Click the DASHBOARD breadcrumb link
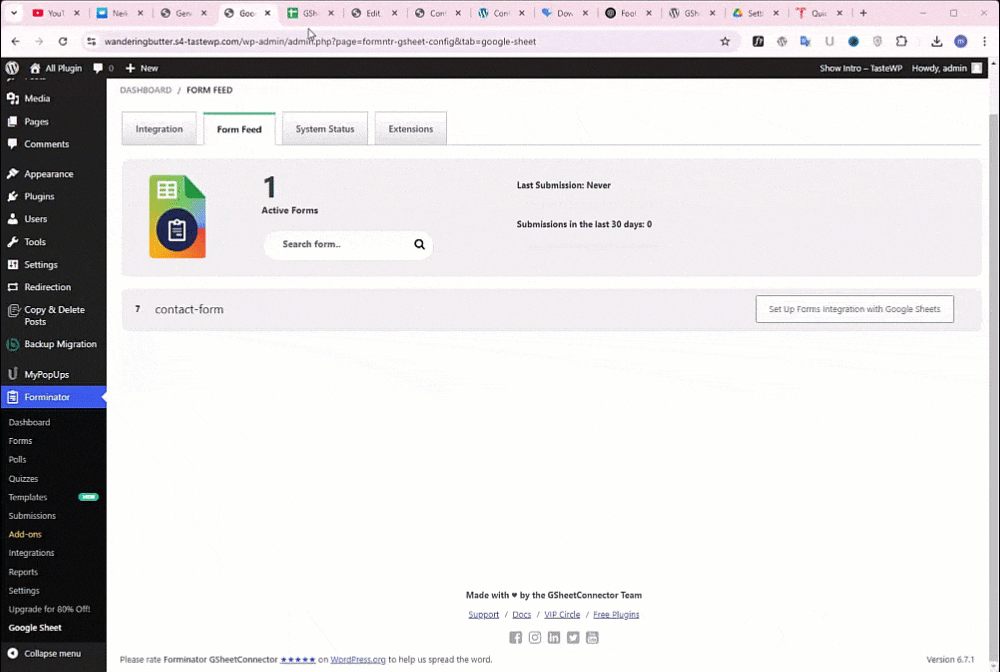The width and height of the screenshot is (1000, 672). 145,90
